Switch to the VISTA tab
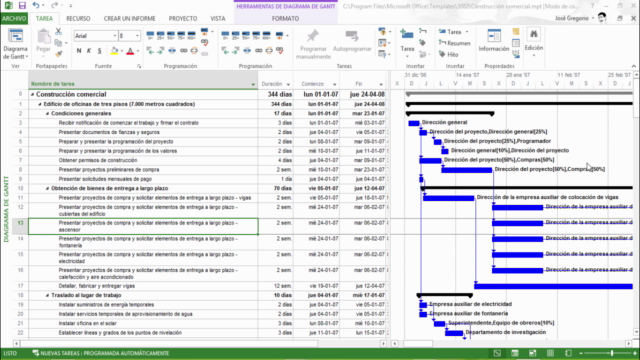This screenshot has height=360, width=640. [x=218, y=18]
